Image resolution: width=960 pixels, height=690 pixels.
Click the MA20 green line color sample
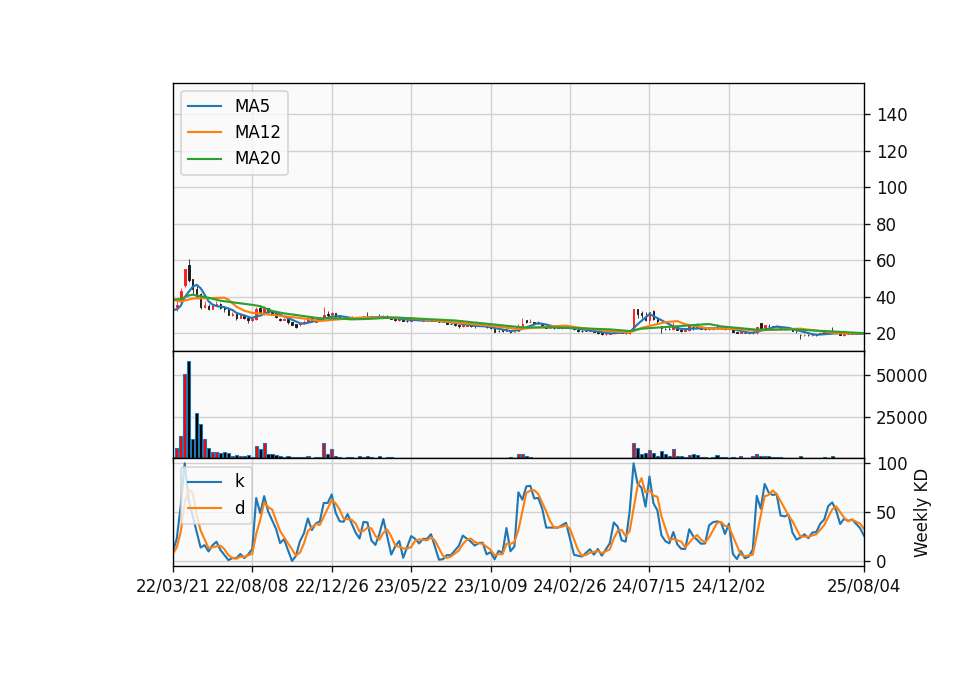tap(205, 159)
